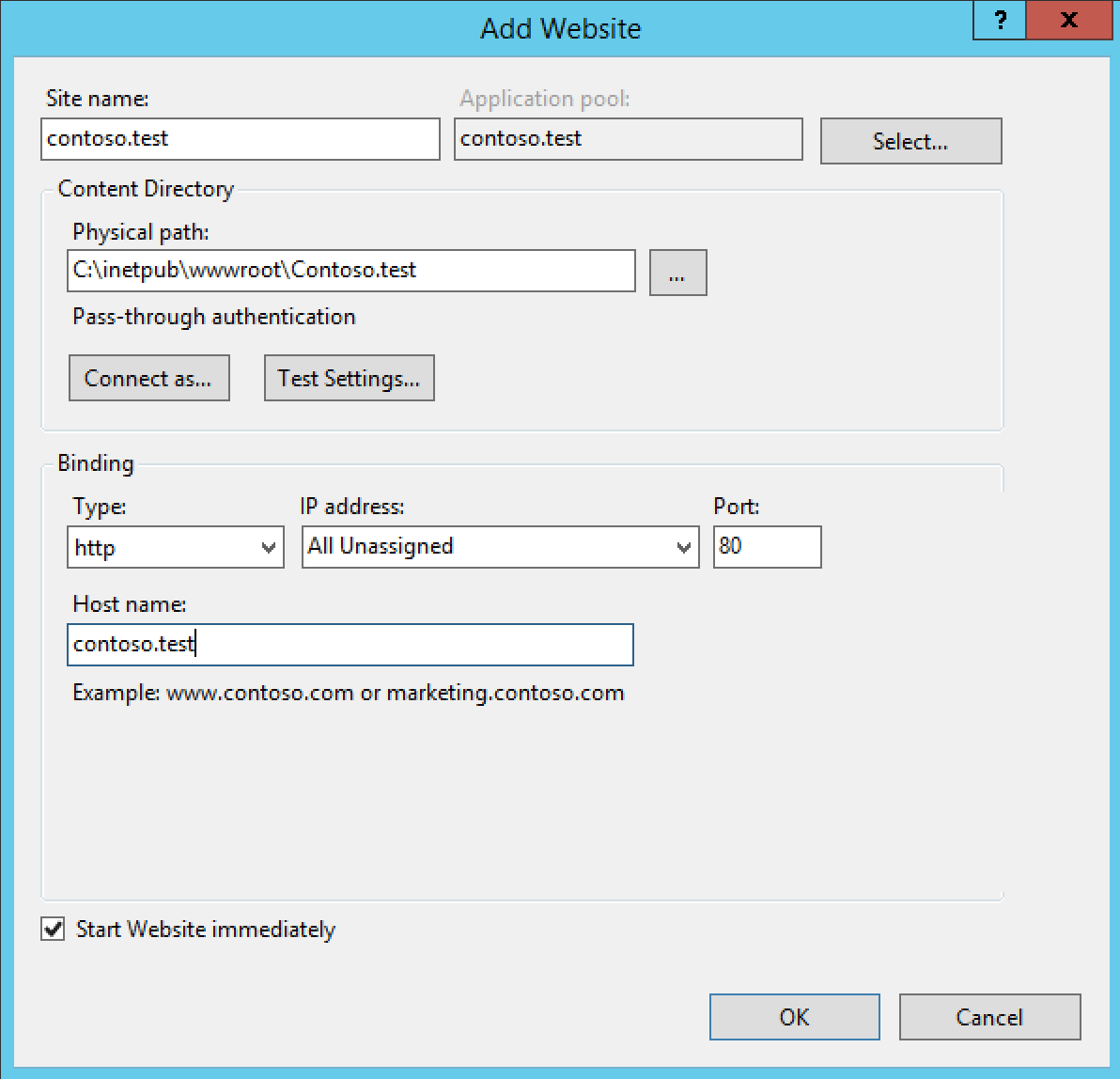
Task: Confirm with the OK button
Action: (x=794, y=1017)
